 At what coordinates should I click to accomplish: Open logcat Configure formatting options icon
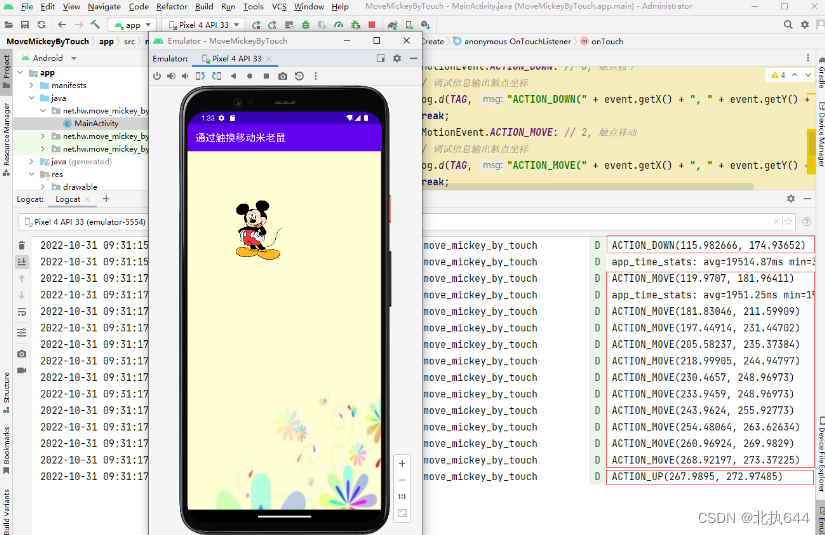[x=22, y=332]
